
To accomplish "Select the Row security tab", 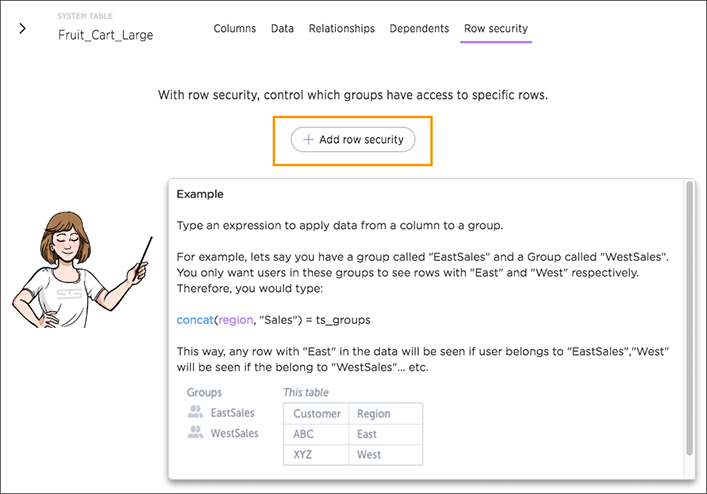I will click(x=496, y=28).
